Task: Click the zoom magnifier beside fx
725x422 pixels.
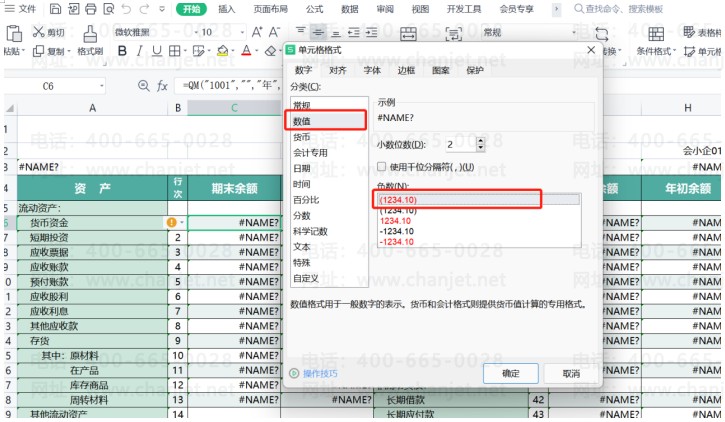Action: 144,86
